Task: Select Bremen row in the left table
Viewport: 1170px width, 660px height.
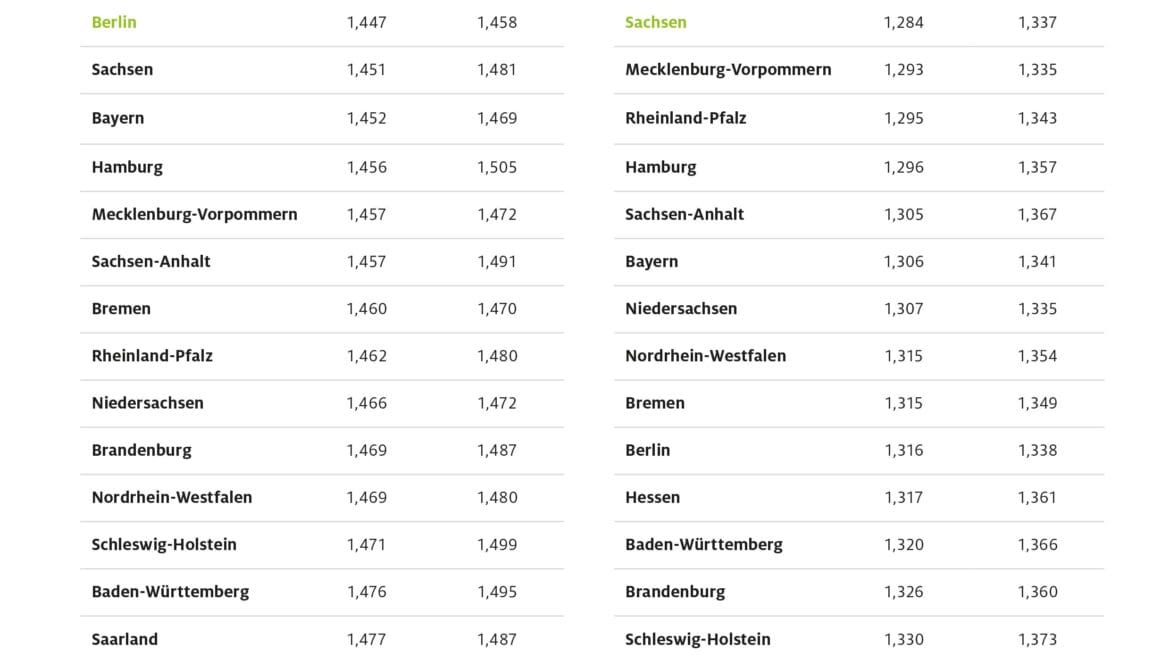Action: [x=322, y=309]
